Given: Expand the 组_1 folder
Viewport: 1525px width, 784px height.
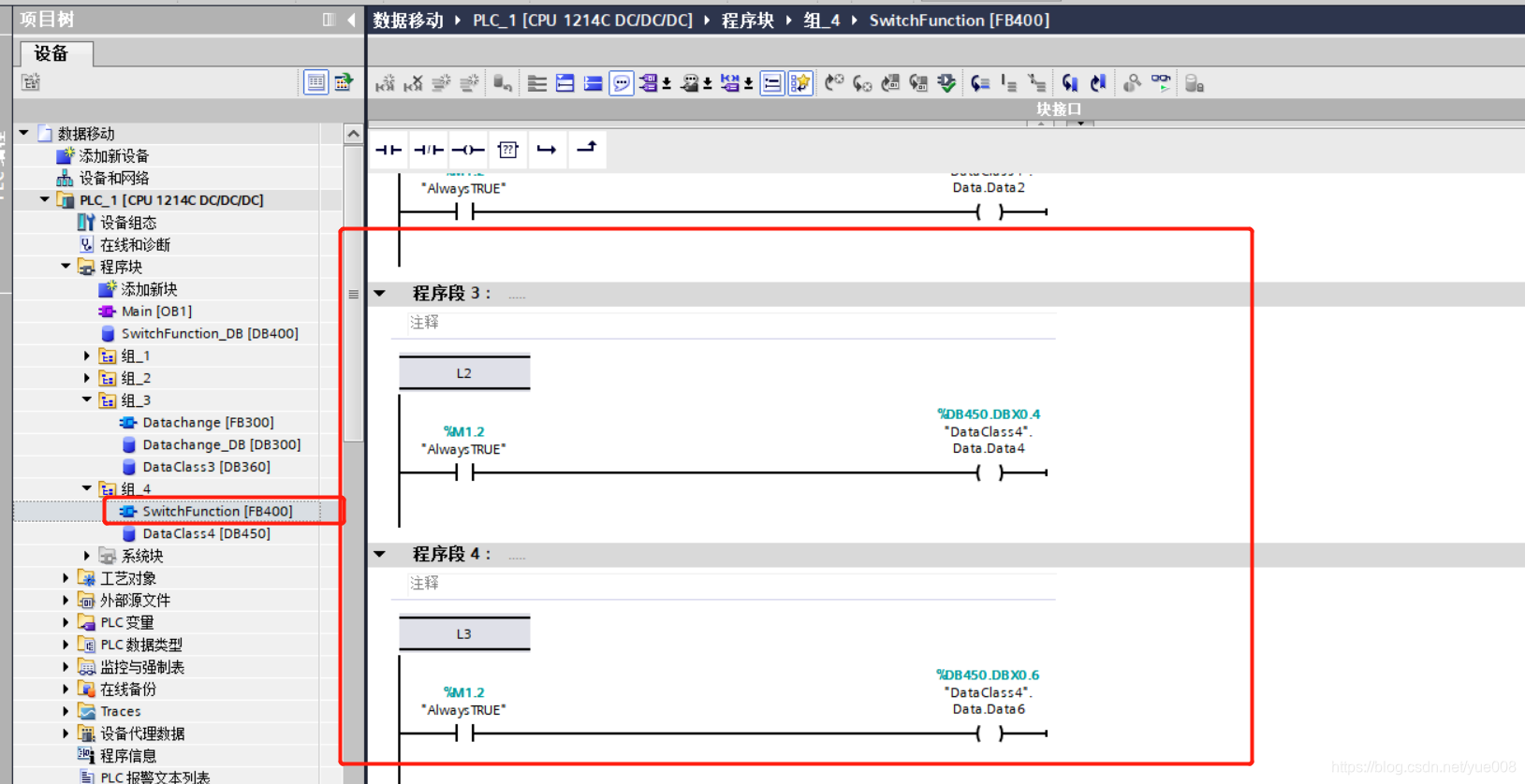Looking at the screenshot, I should pos(87,356).
